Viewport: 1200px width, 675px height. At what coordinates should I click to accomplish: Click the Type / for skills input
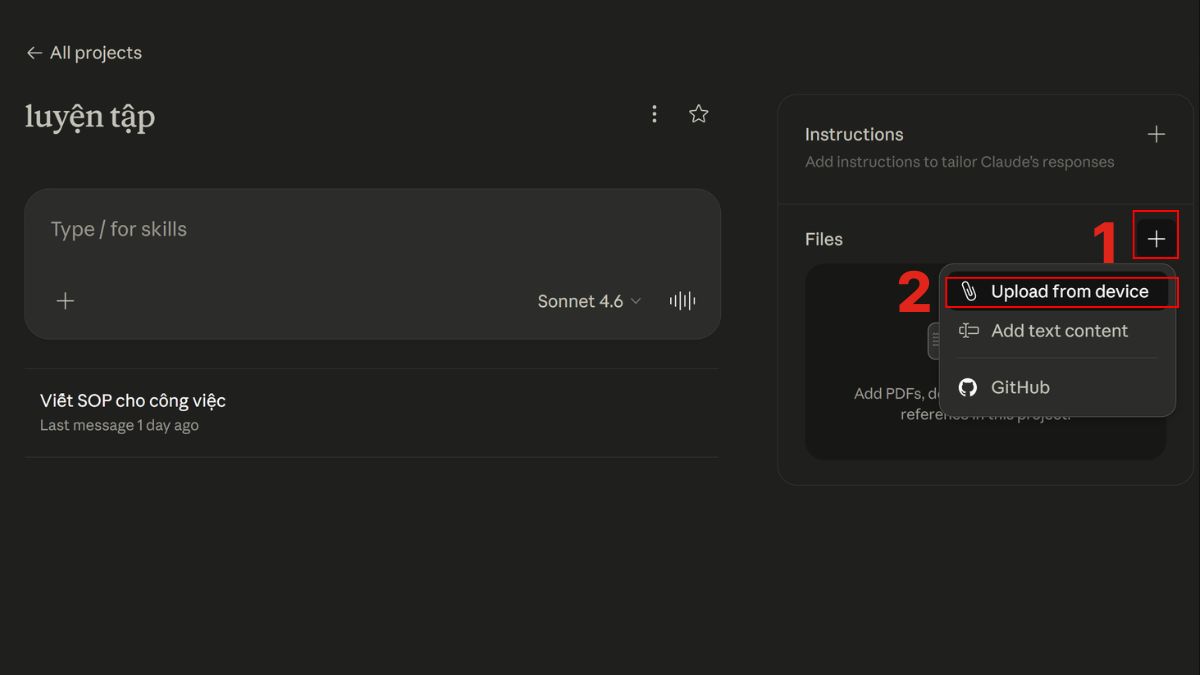click(372, 229)
